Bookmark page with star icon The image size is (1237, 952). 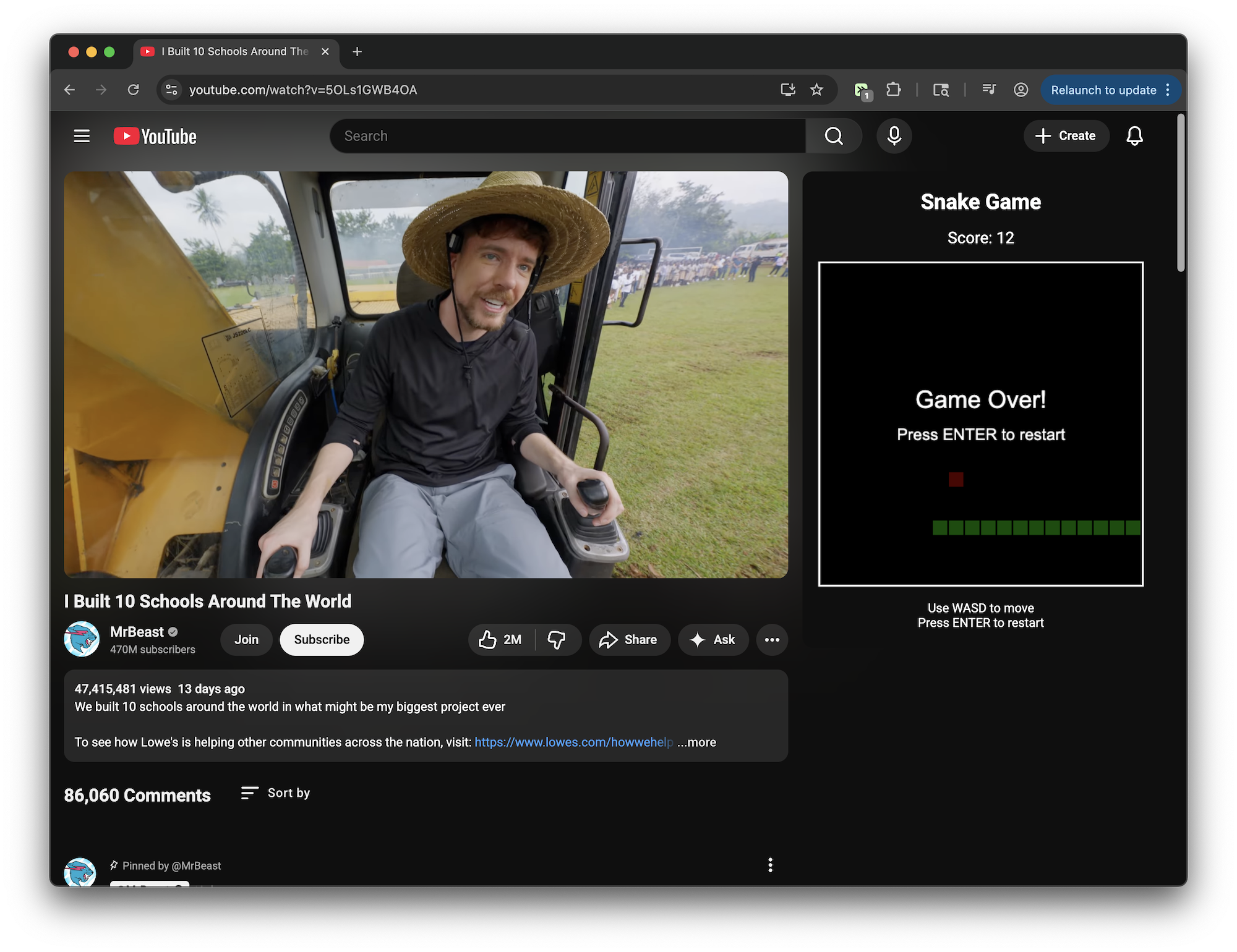(x=816, y=90)
